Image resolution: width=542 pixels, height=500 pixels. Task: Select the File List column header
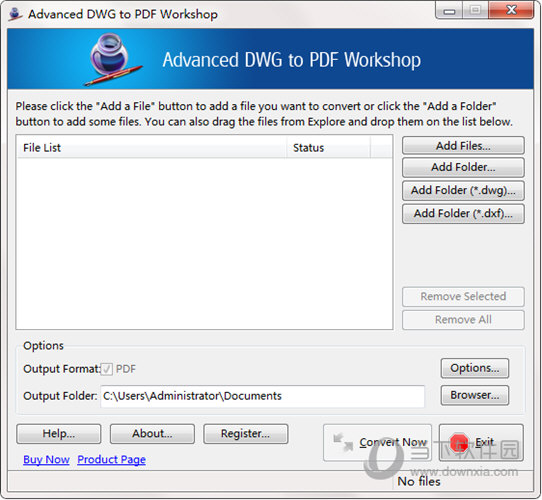(x=151, y=148)
